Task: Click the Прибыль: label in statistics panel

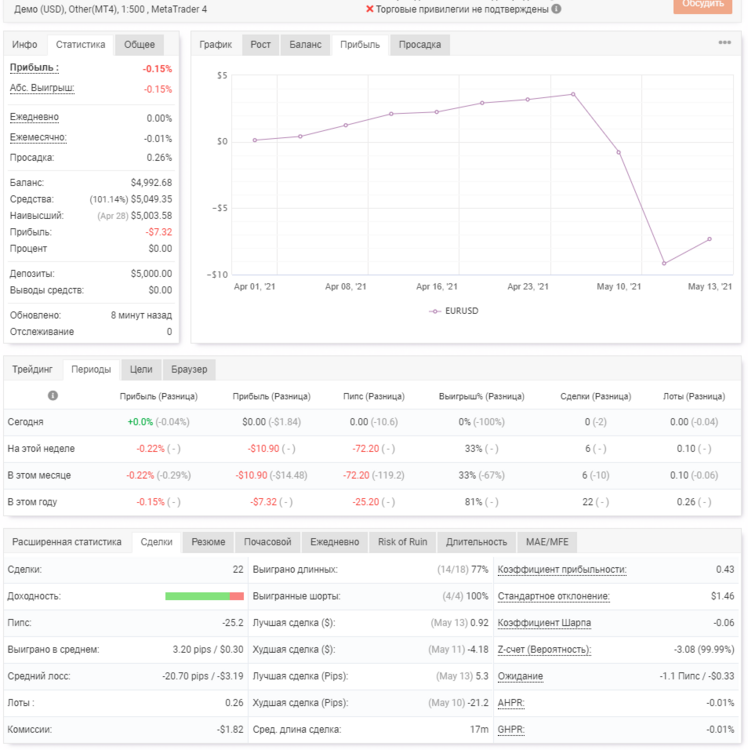Action: pos(34,68)
